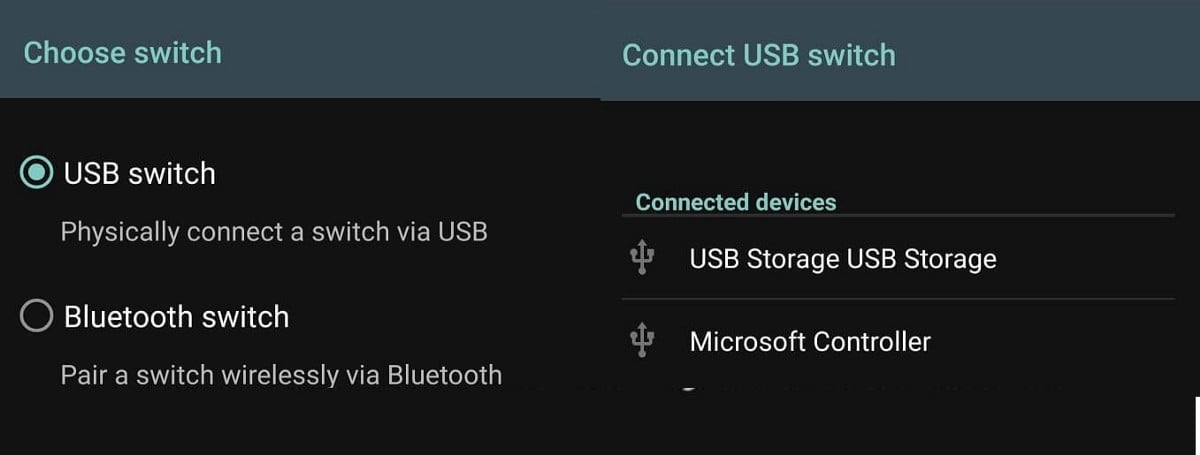Tap the "Bluetooth switch" option label
The height and width of the screenshot is (455, 1200).
click(176, 317)
